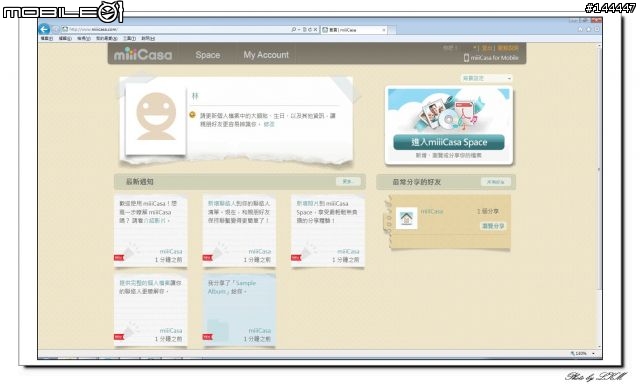Click the browser favorites star icon
640x388 pixels.
point(589,29)
